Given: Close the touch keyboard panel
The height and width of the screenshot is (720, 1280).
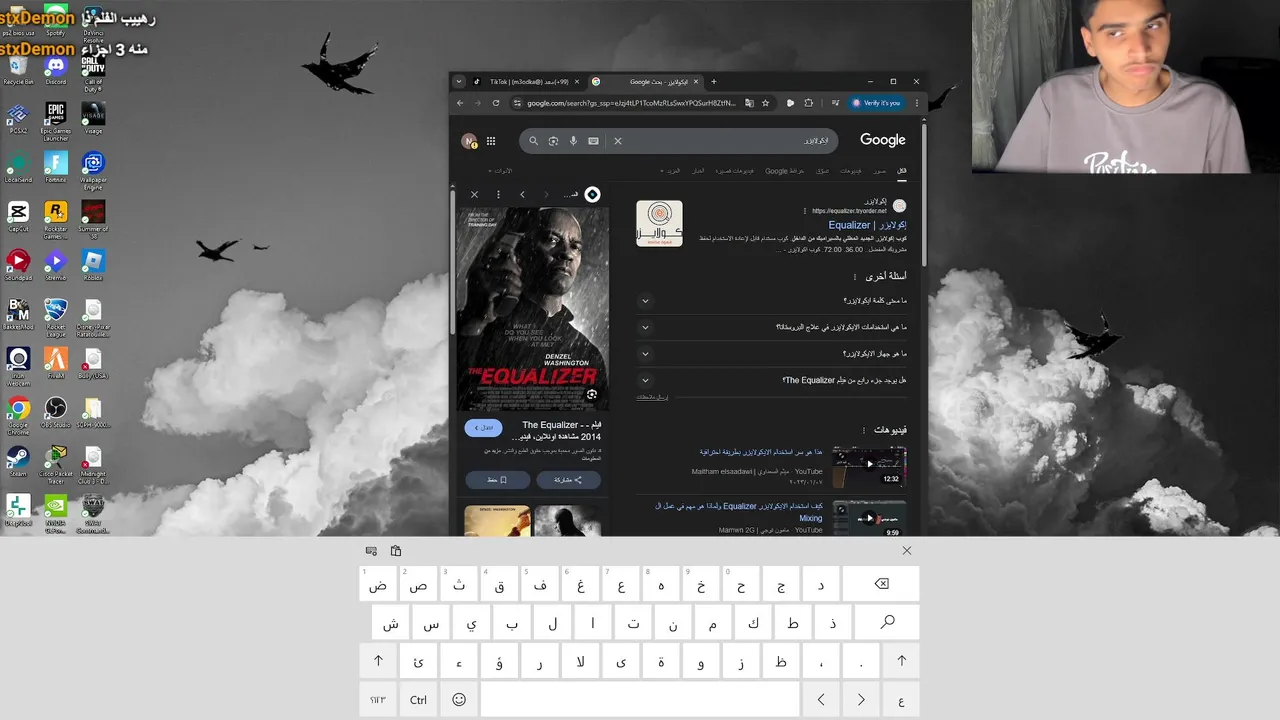Looking at the screenshot, I should (x=906, y=551).
